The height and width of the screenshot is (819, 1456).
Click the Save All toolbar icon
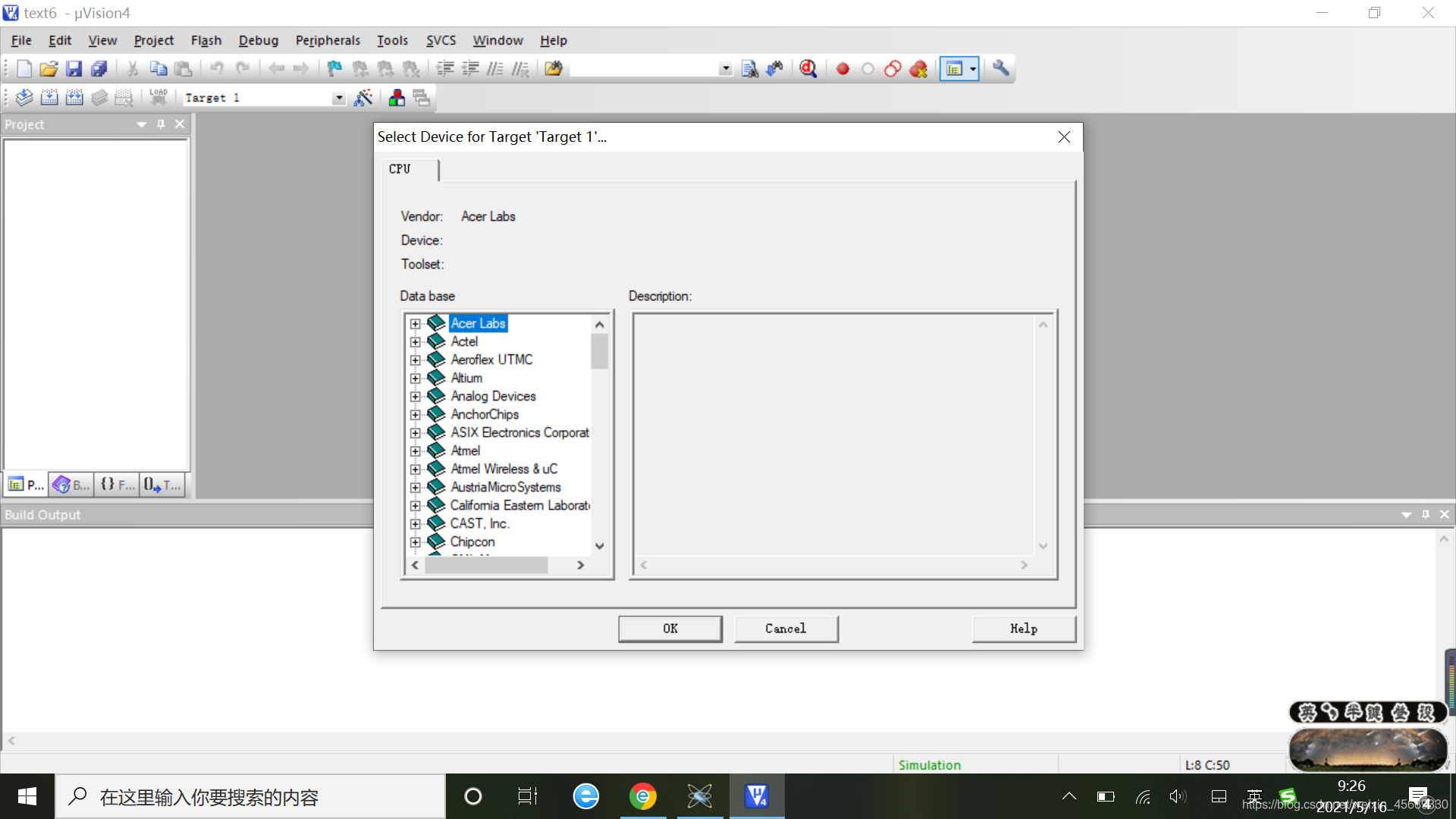[99, 69]
